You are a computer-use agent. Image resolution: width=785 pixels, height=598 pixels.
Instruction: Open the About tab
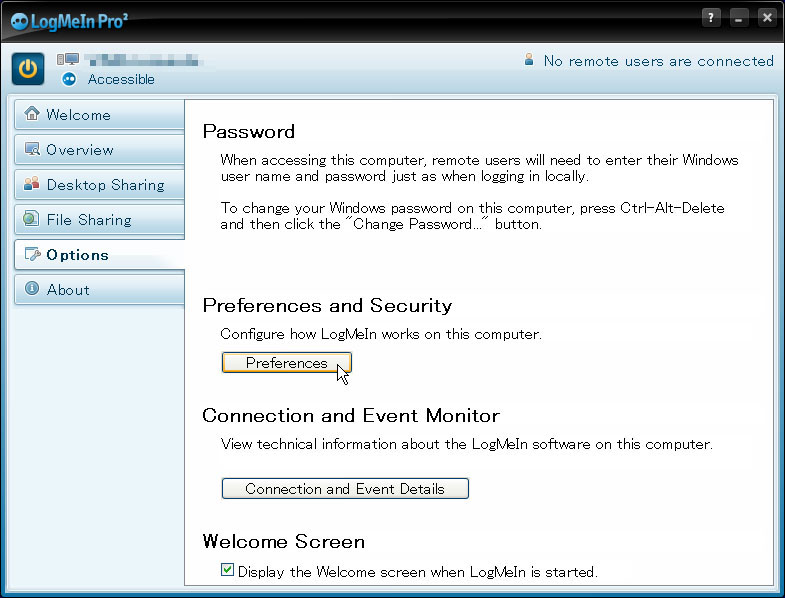(100, 290)
